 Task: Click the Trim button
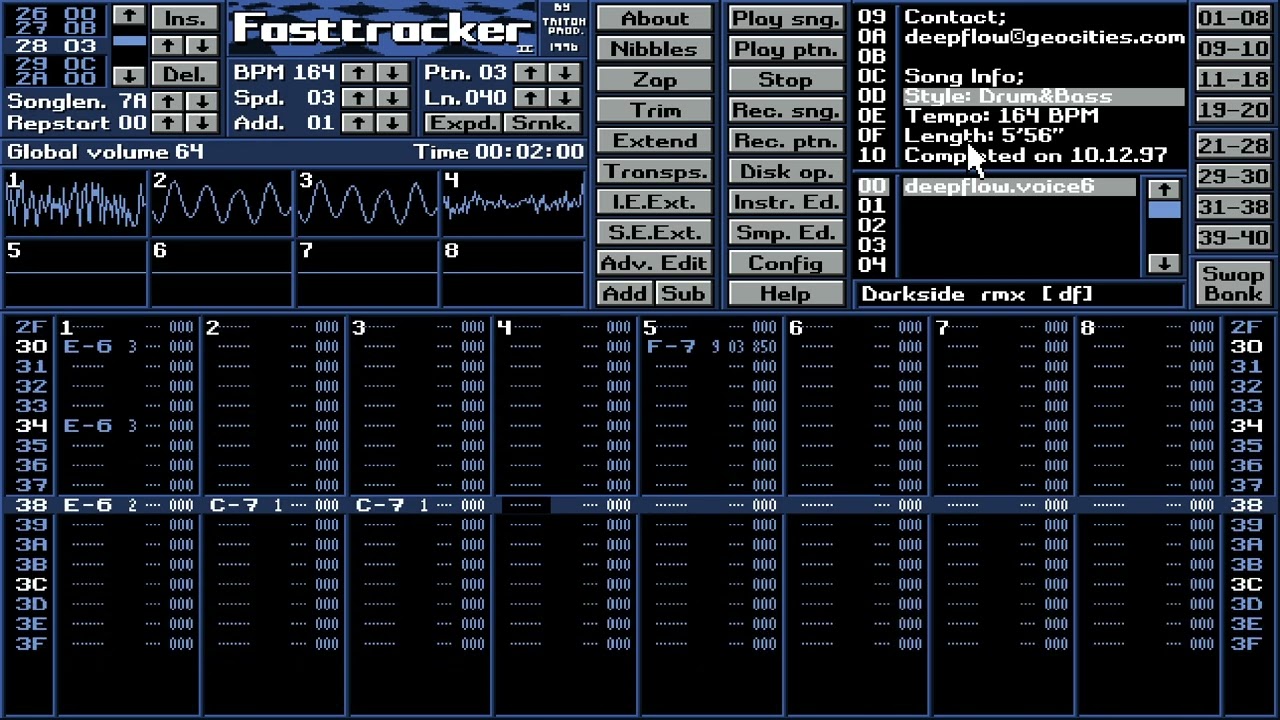pyautogui.click(x=655, y=110)
